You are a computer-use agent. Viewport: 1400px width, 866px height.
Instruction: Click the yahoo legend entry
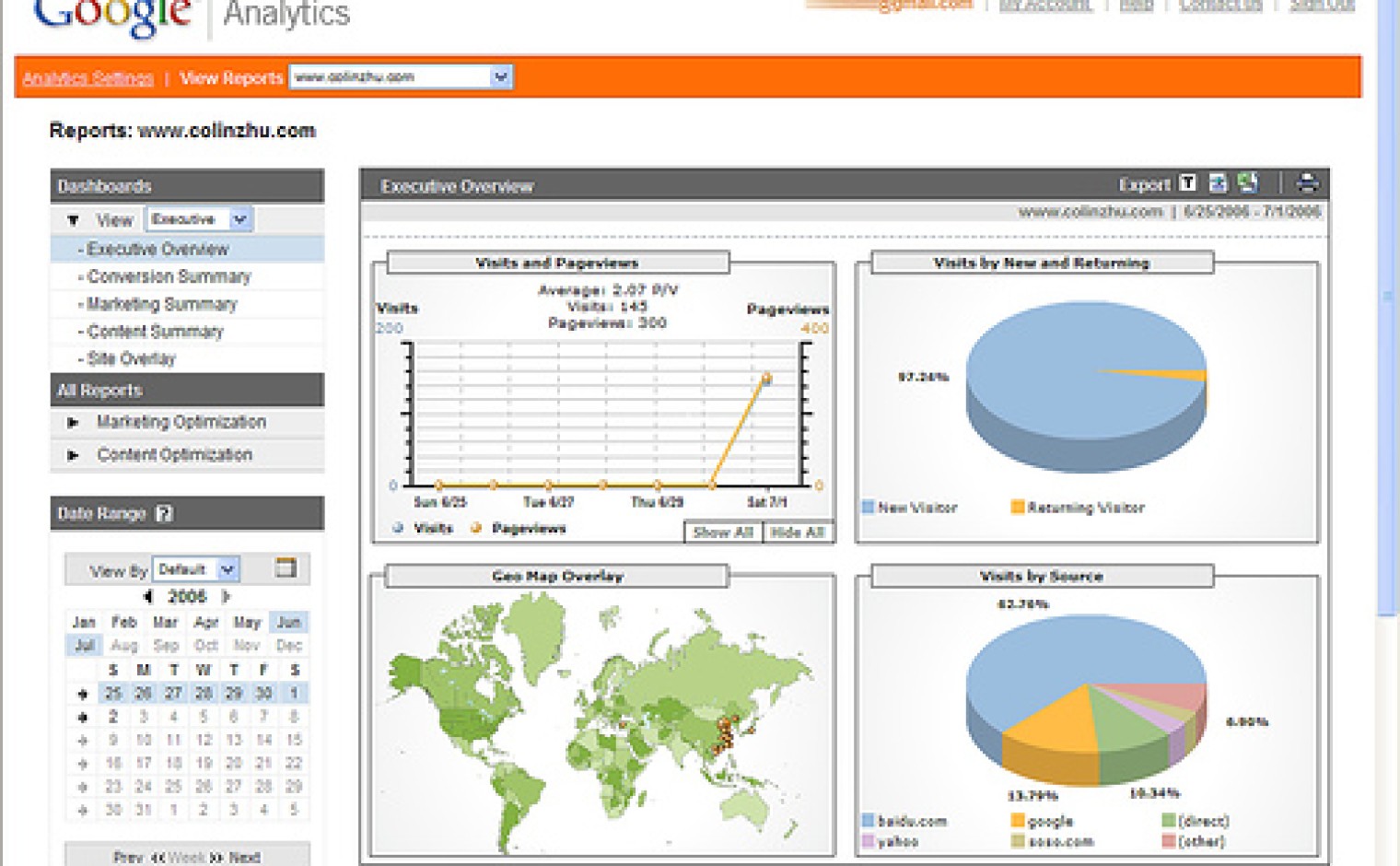890,841
